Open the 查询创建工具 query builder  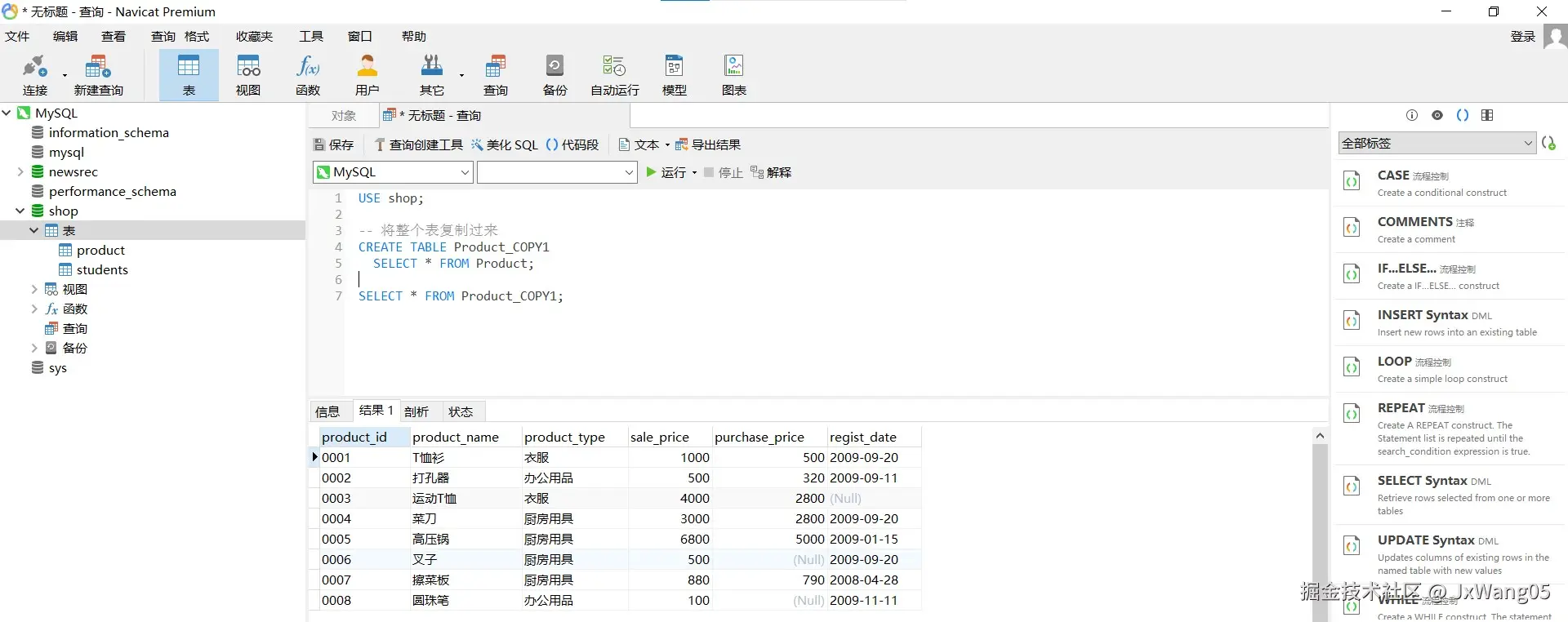coord(418,144)
